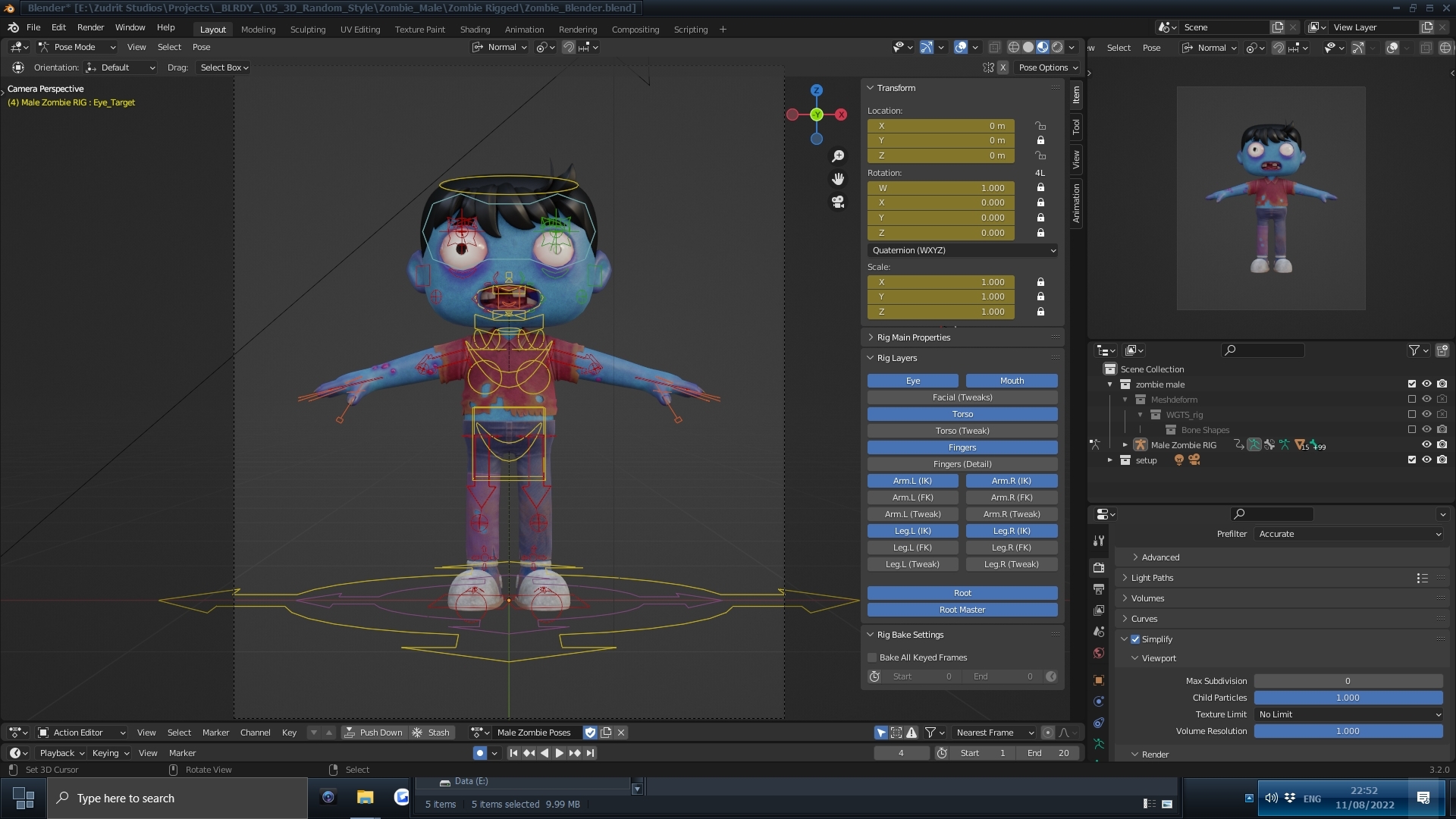Open rotation mode Quaternion dropdown
Screen dimensions: 1456x819
tap(962, 250)
